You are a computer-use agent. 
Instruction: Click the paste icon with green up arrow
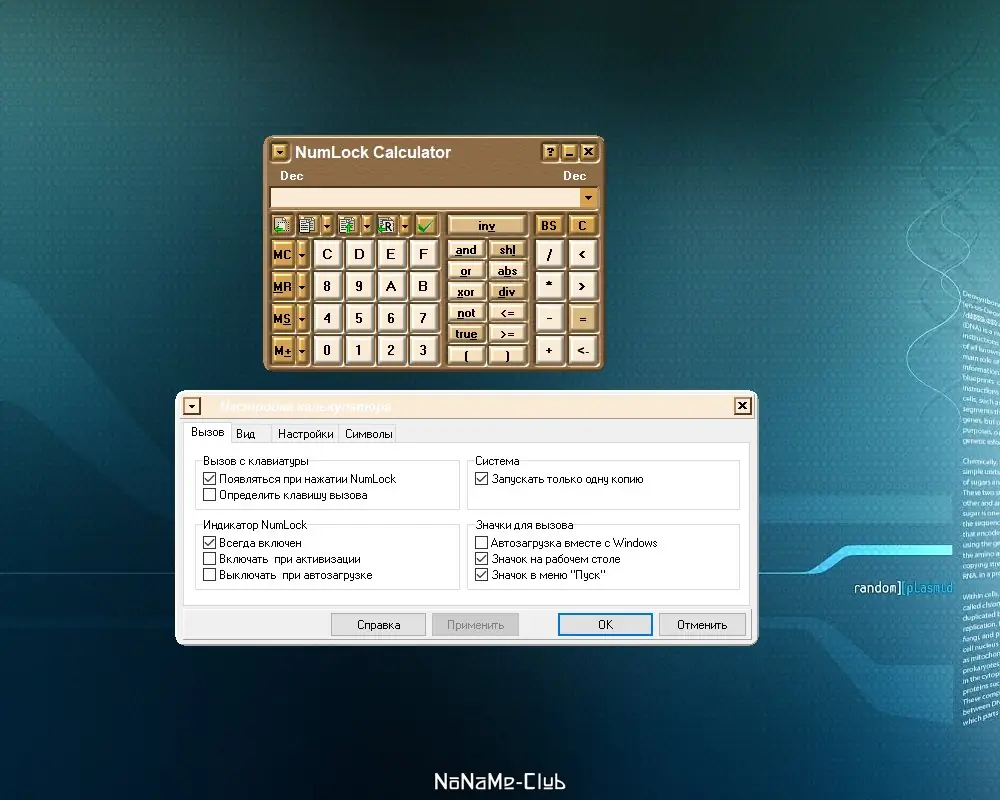tap(348, 225)
